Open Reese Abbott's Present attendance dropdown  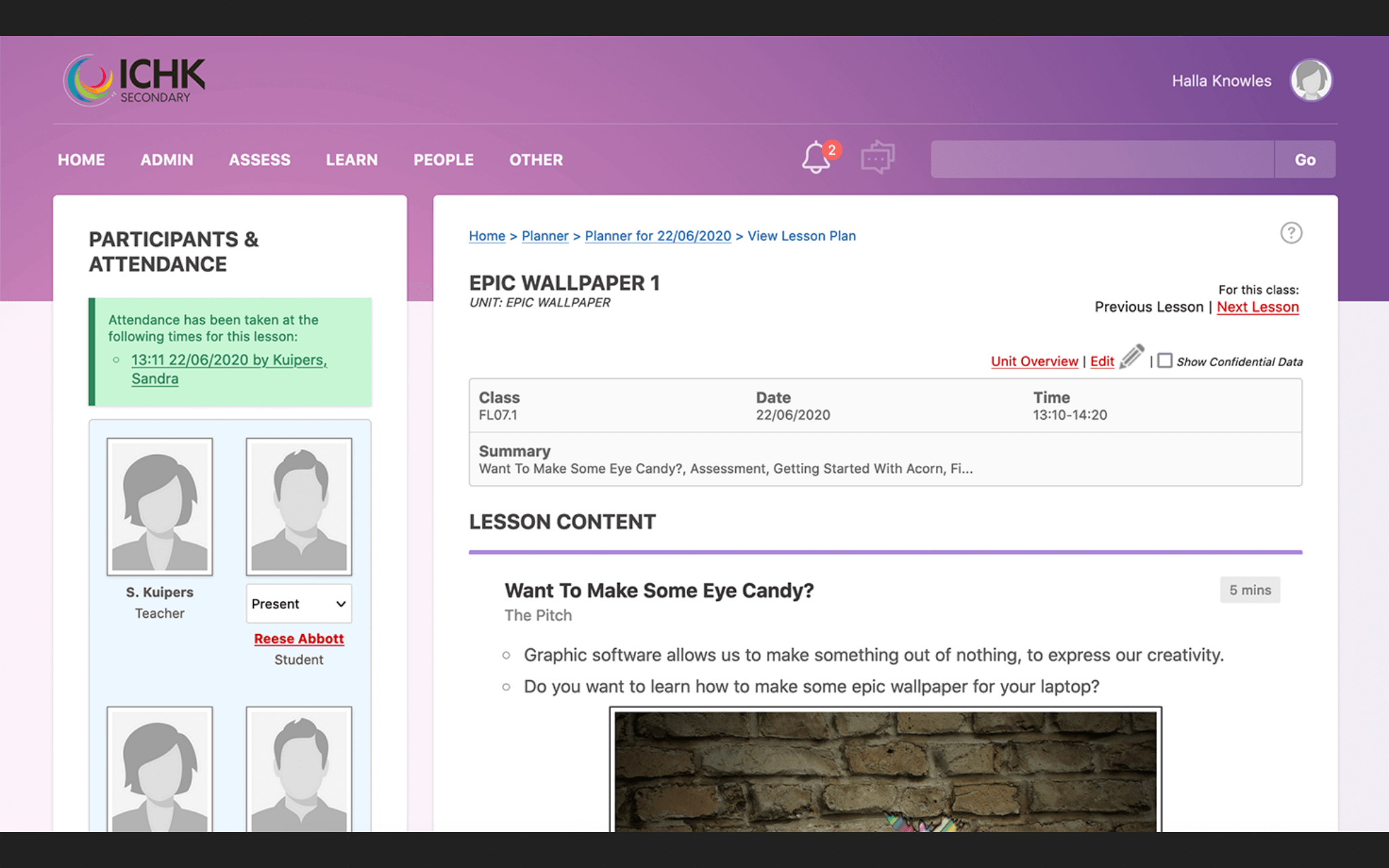point(298,604)
